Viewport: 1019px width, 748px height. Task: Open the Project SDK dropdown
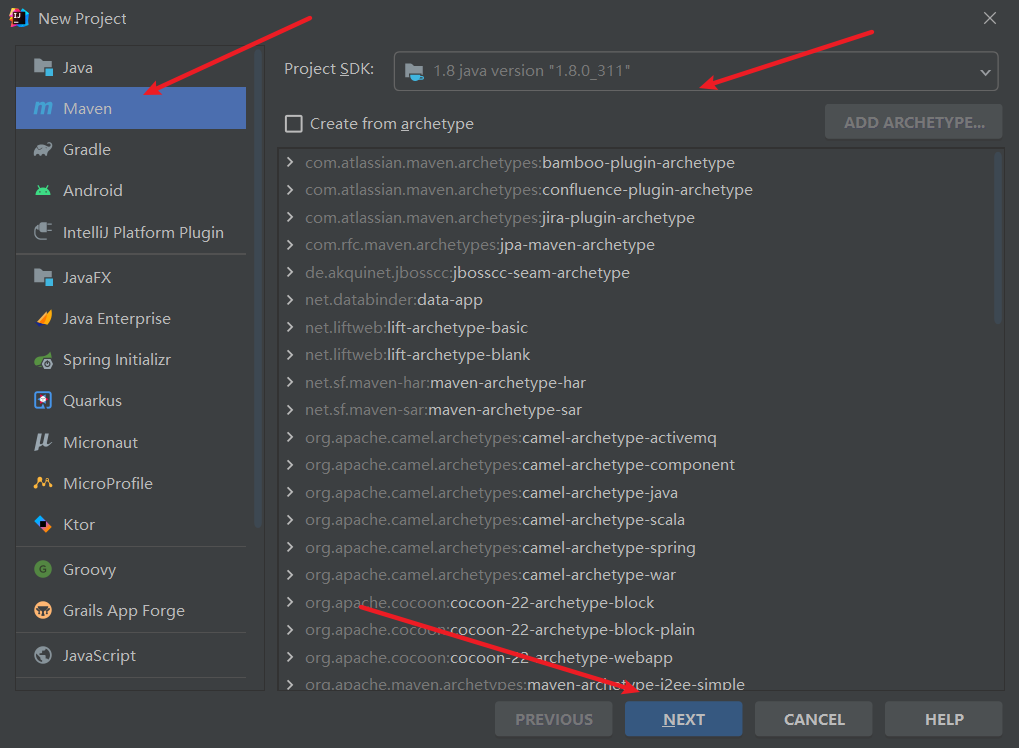point(696,72)
